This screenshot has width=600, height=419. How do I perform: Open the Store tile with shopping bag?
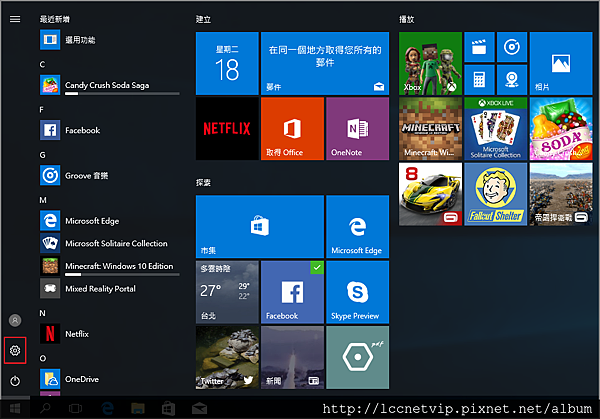point(260,227)
